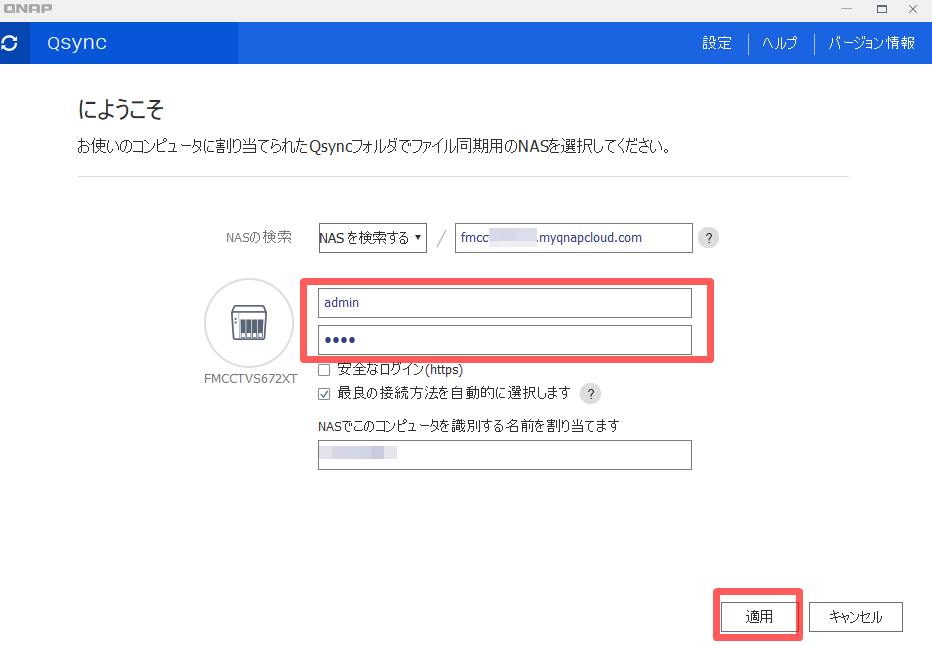Click the admin username field
This screenshot has height=646, width=932.
point(505,303)
